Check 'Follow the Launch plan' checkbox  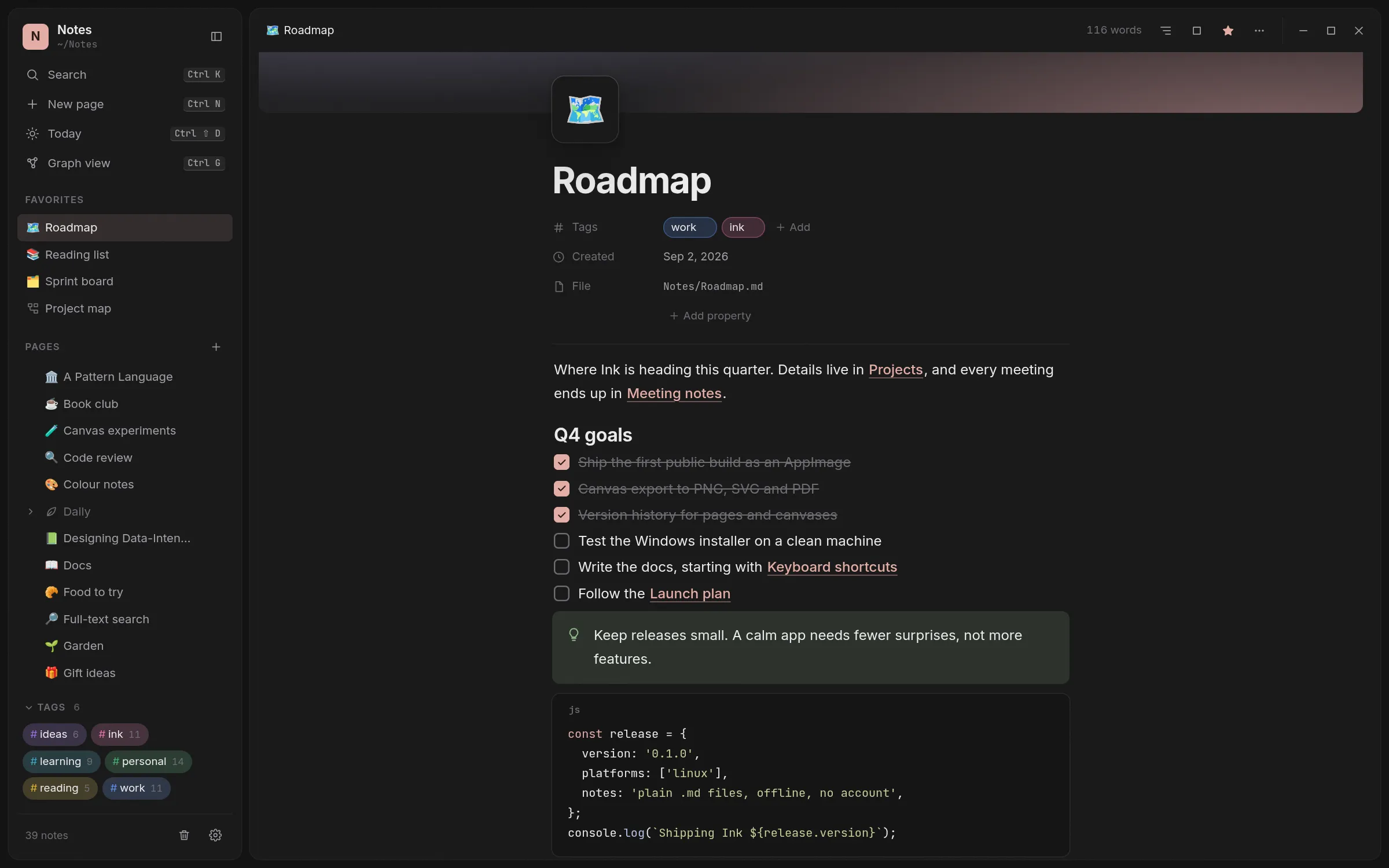coord(561,593)
